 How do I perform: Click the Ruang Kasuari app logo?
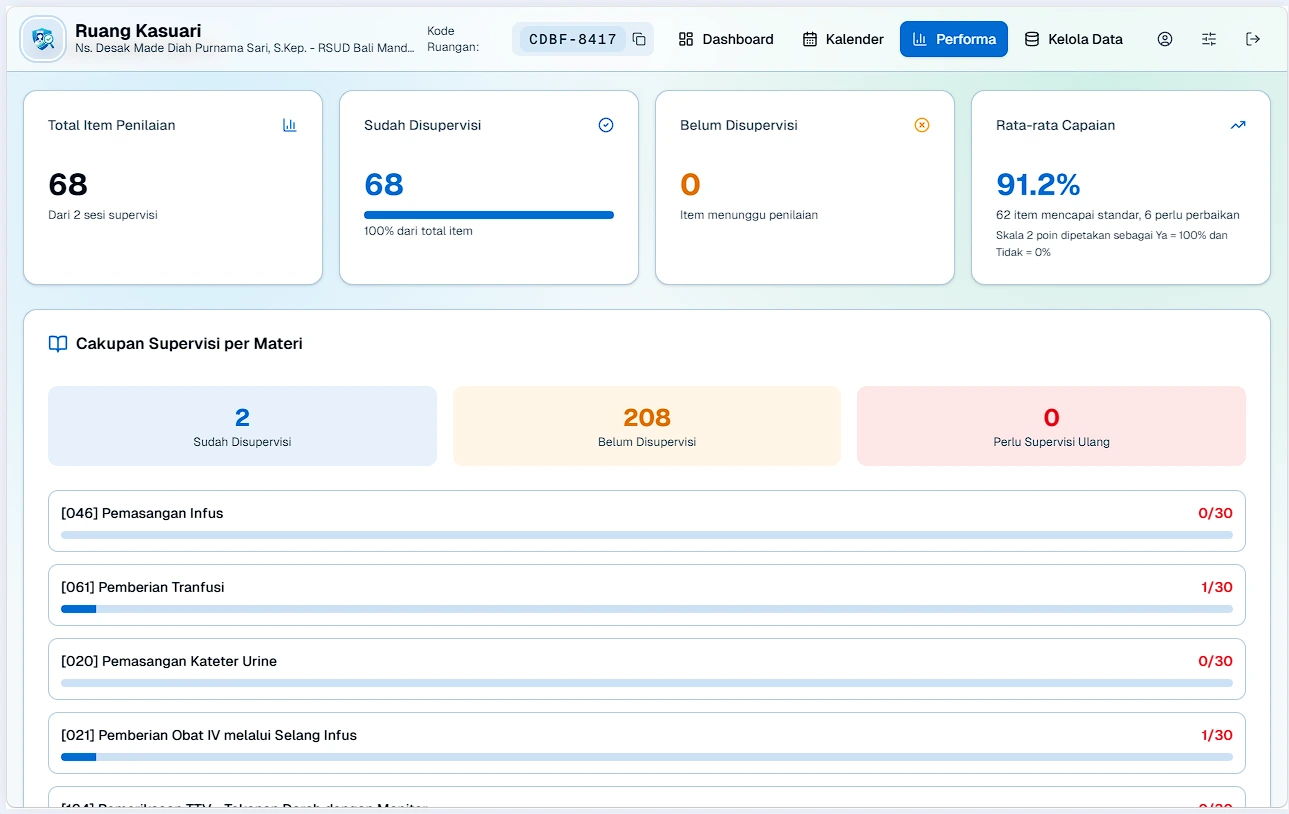(43, 39)
